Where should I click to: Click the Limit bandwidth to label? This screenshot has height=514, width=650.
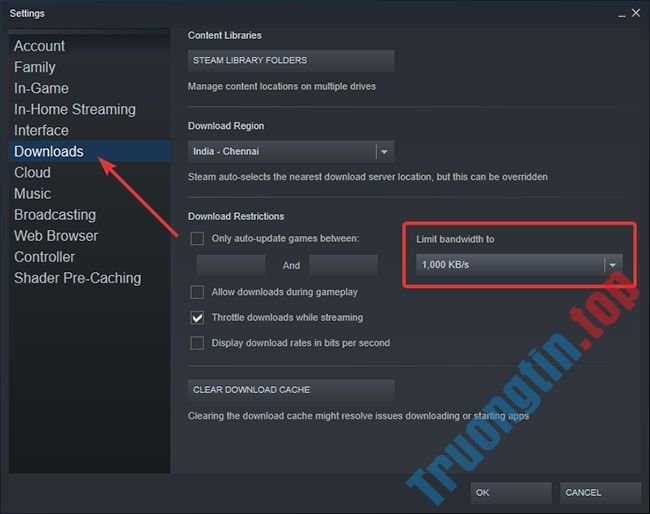(455, 239)
